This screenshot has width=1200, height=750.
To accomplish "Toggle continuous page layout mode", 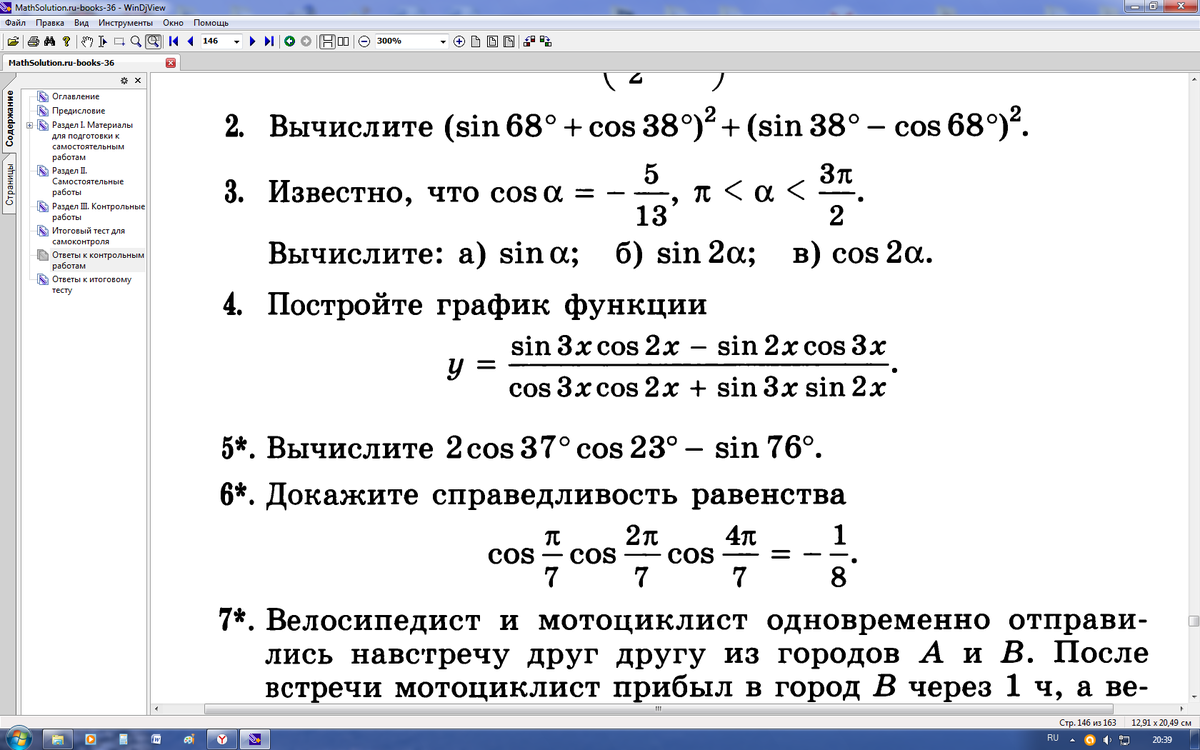I will coord(327,42).
